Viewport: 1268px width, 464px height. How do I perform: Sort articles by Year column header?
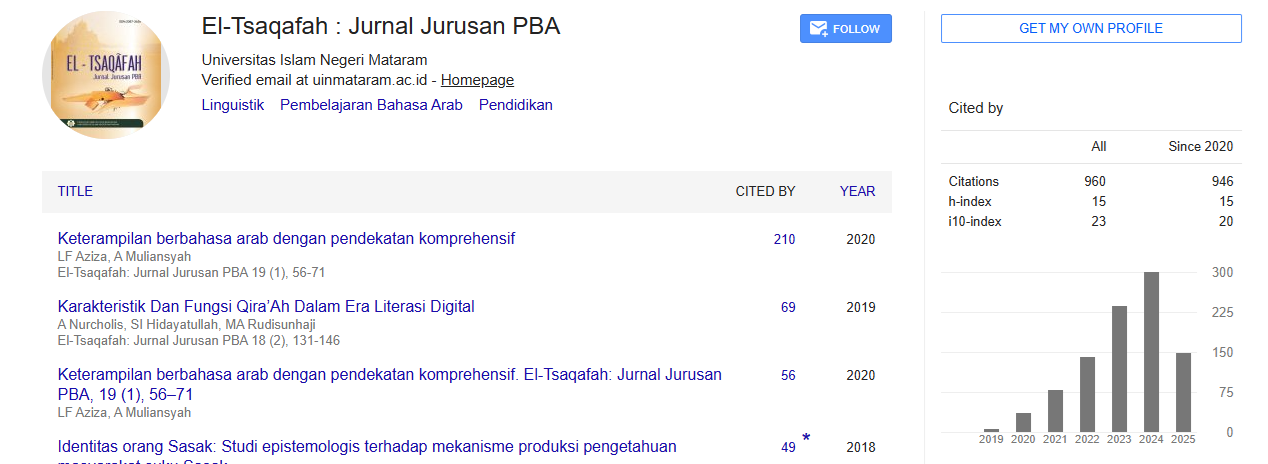point(857,191)
